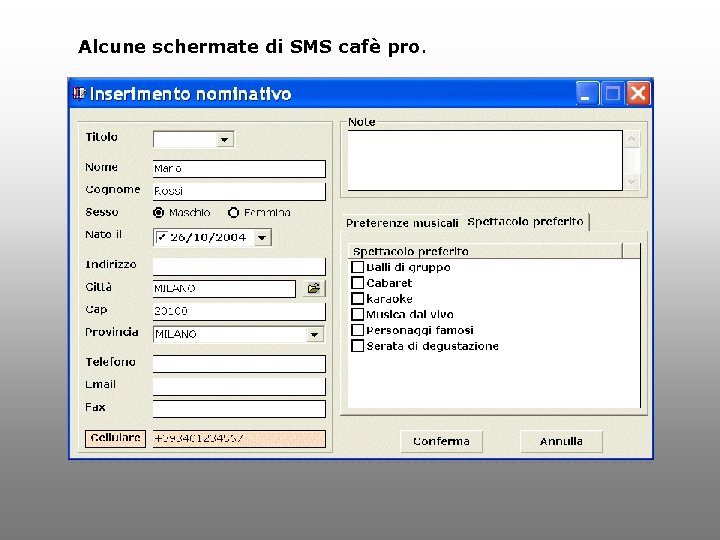
Task: Check the Serata di degustazione option
Action: point(357,346)
